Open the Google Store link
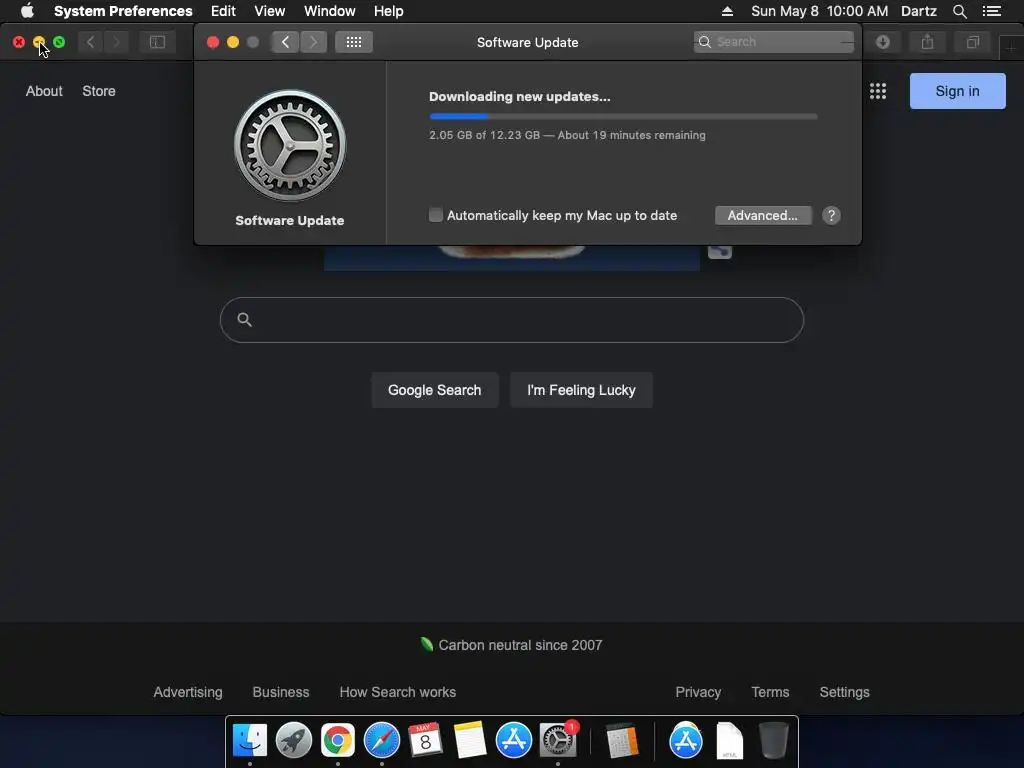The height and width of the screenshot is (768, 1024). point(99,91)
